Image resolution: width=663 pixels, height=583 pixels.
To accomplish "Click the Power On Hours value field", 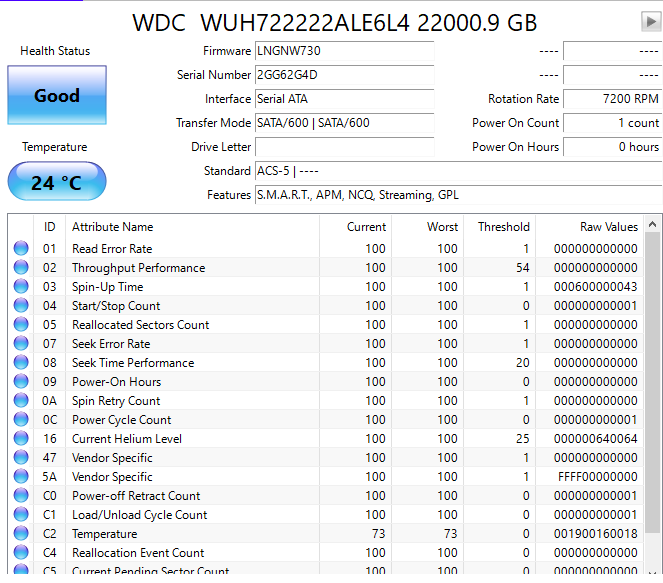I will [x=613, y=147].
